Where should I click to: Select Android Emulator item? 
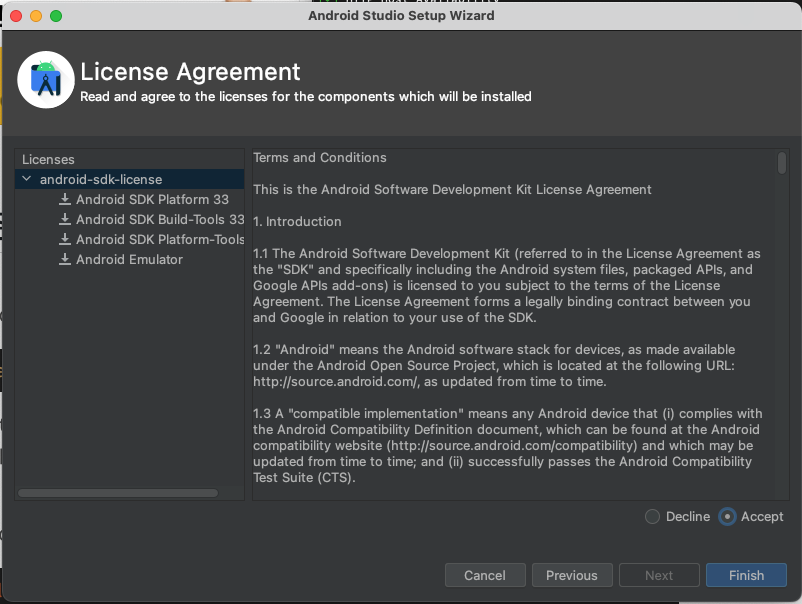pos(129,259)
